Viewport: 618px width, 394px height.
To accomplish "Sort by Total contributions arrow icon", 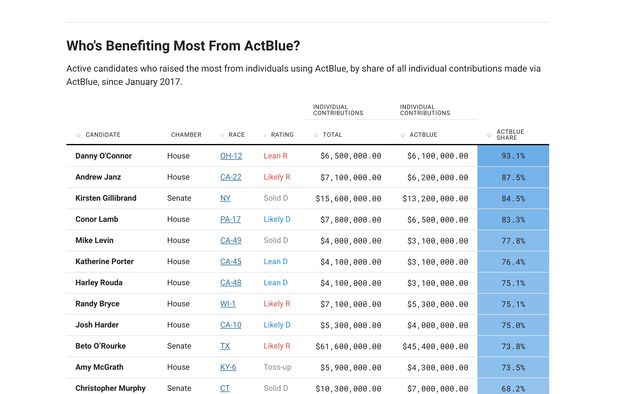I will pos(315,135).
